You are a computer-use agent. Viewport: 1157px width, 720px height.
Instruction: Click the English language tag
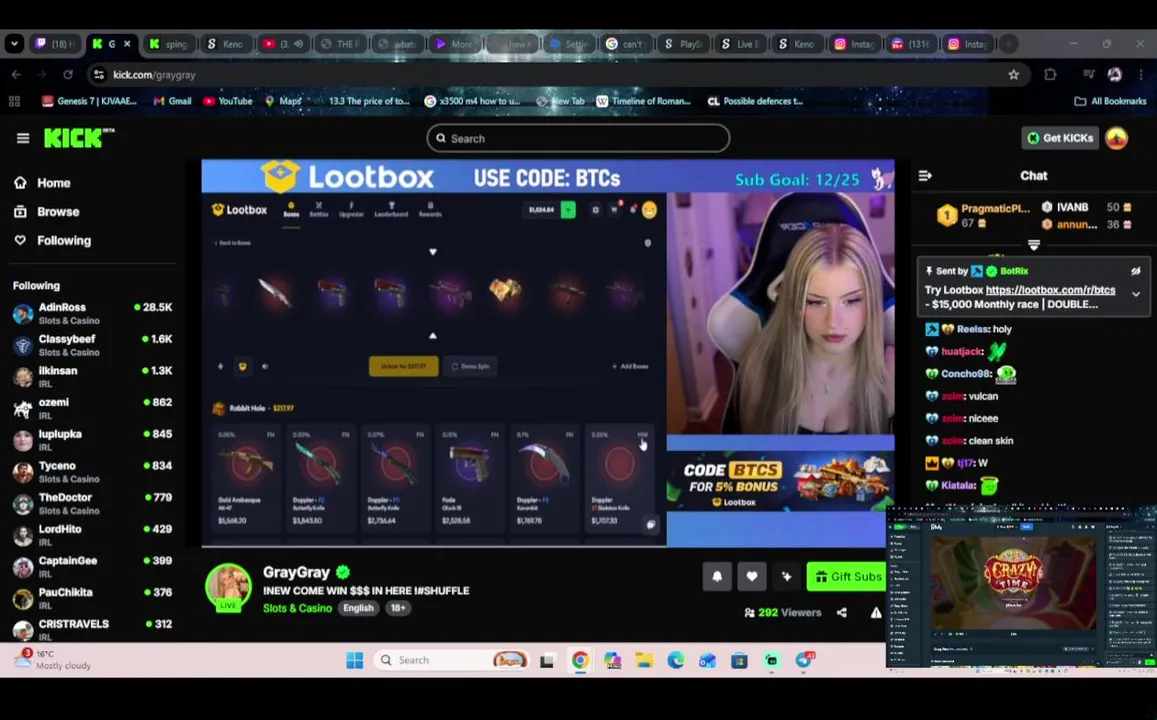tap(358, 608)
